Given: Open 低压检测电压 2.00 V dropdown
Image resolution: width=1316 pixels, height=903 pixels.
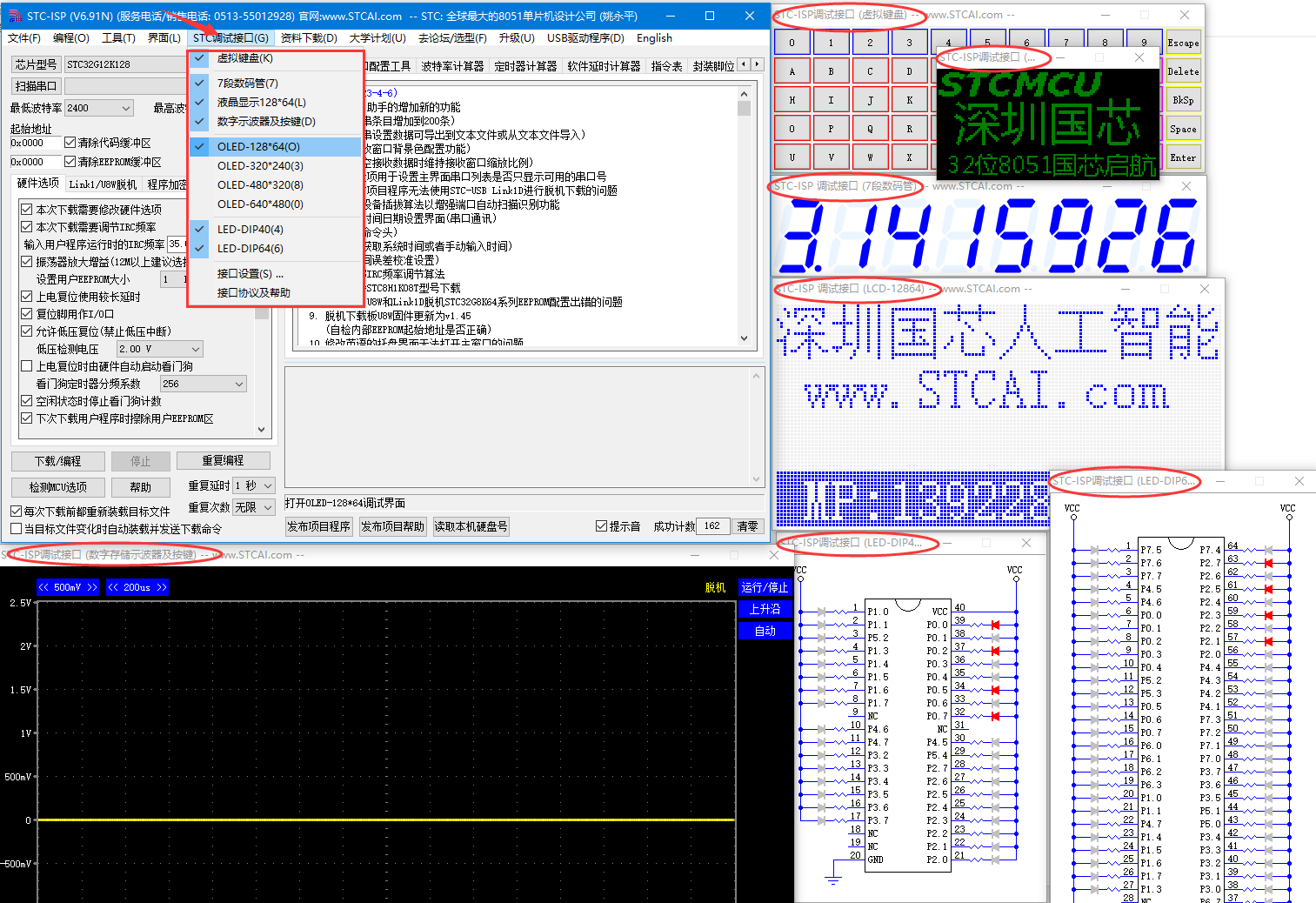Looking at the screenshot, I should 160,349.
